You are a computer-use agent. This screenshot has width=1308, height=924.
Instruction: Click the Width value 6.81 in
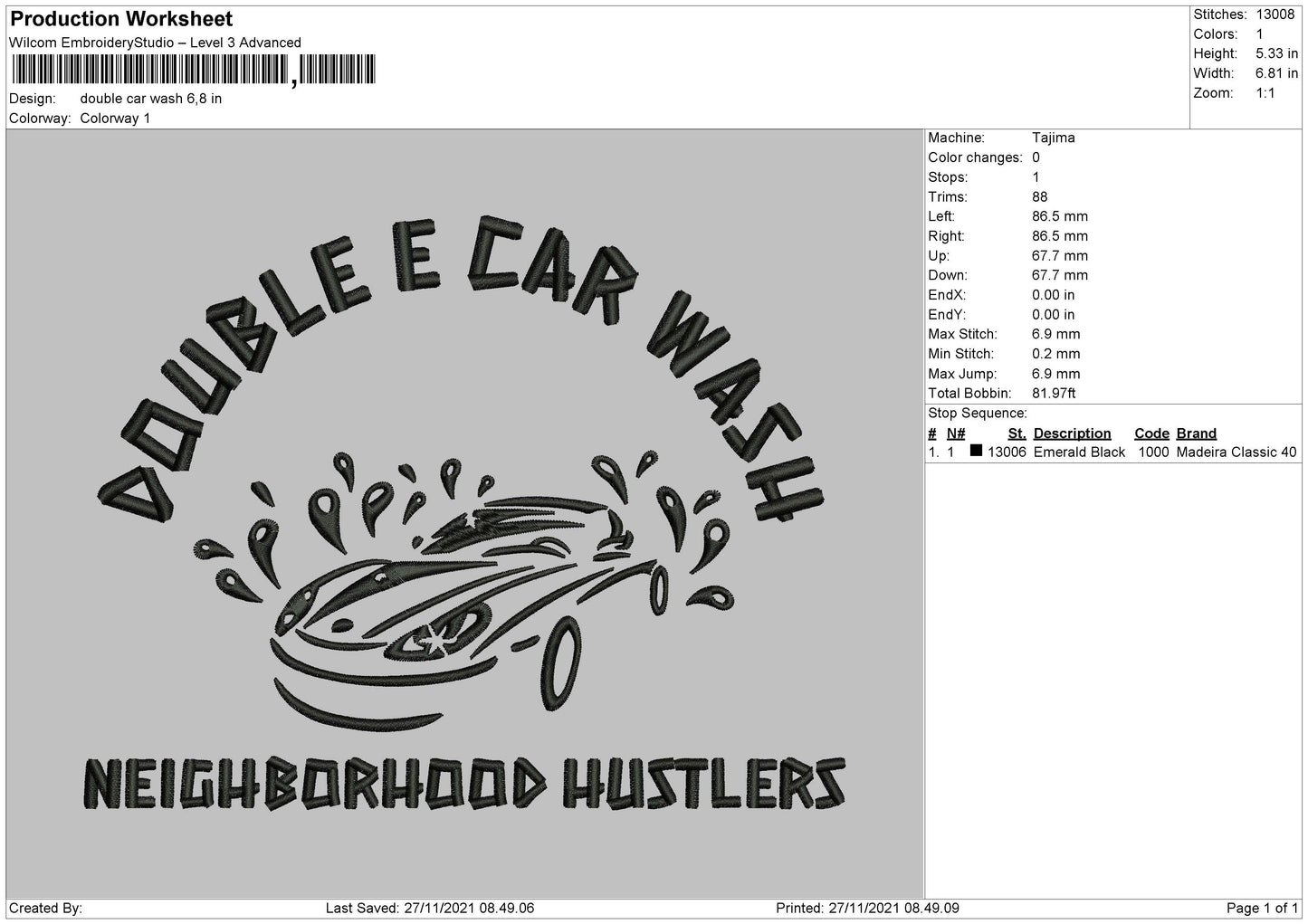point(1276,73)
